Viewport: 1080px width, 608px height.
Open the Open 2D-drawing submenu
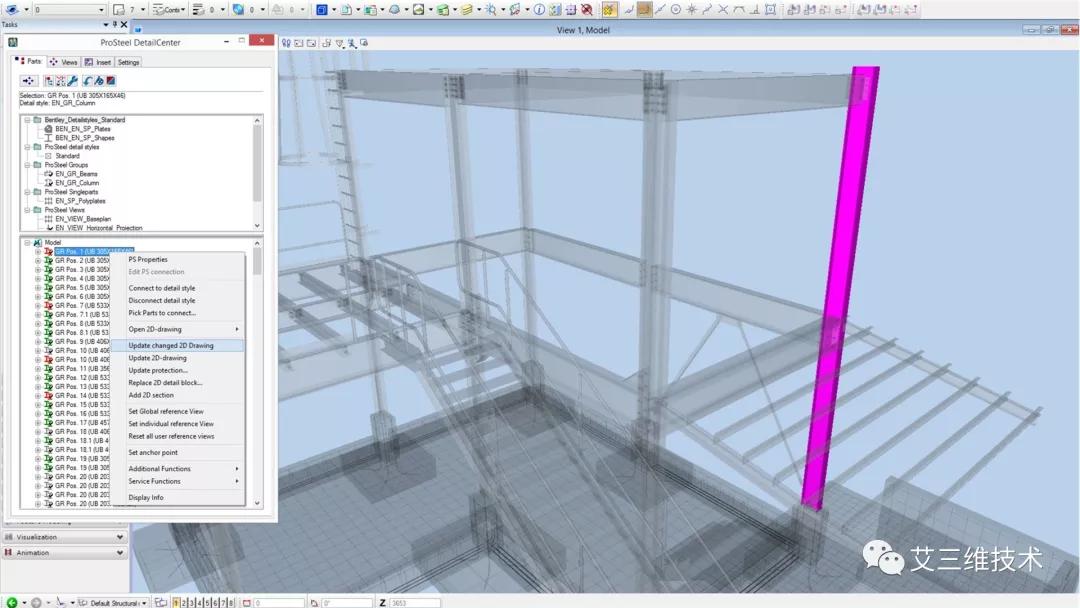pos(176,329)
